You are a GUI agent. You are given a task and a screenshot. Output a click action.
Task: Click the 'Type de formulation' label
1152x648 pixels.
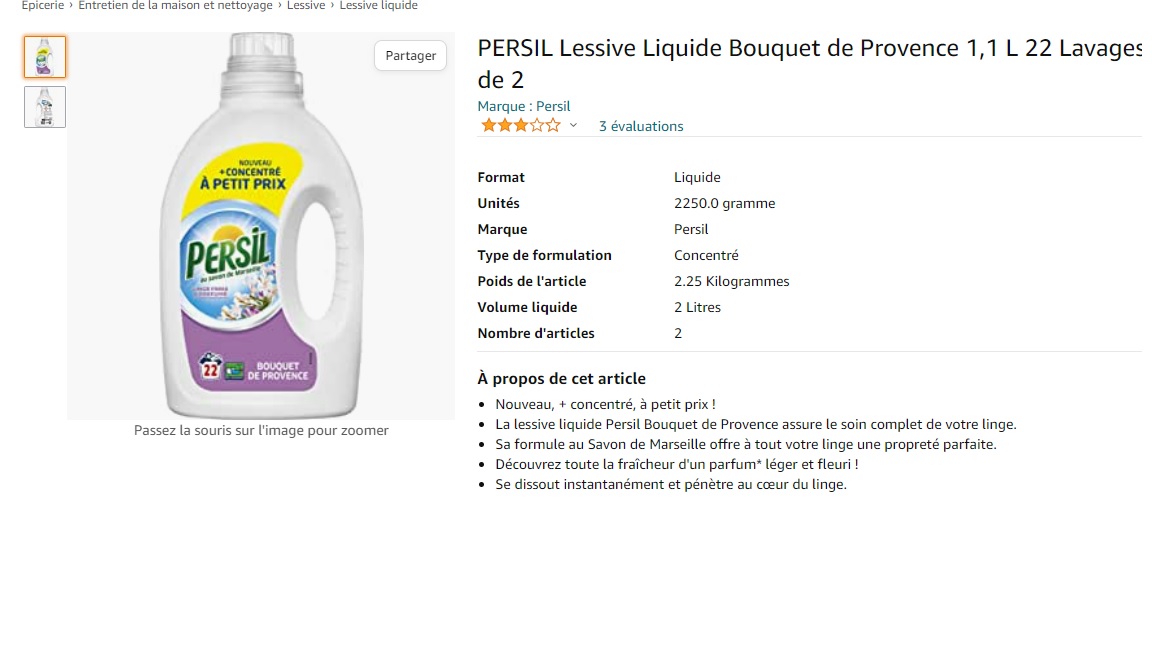click(544, 255)
